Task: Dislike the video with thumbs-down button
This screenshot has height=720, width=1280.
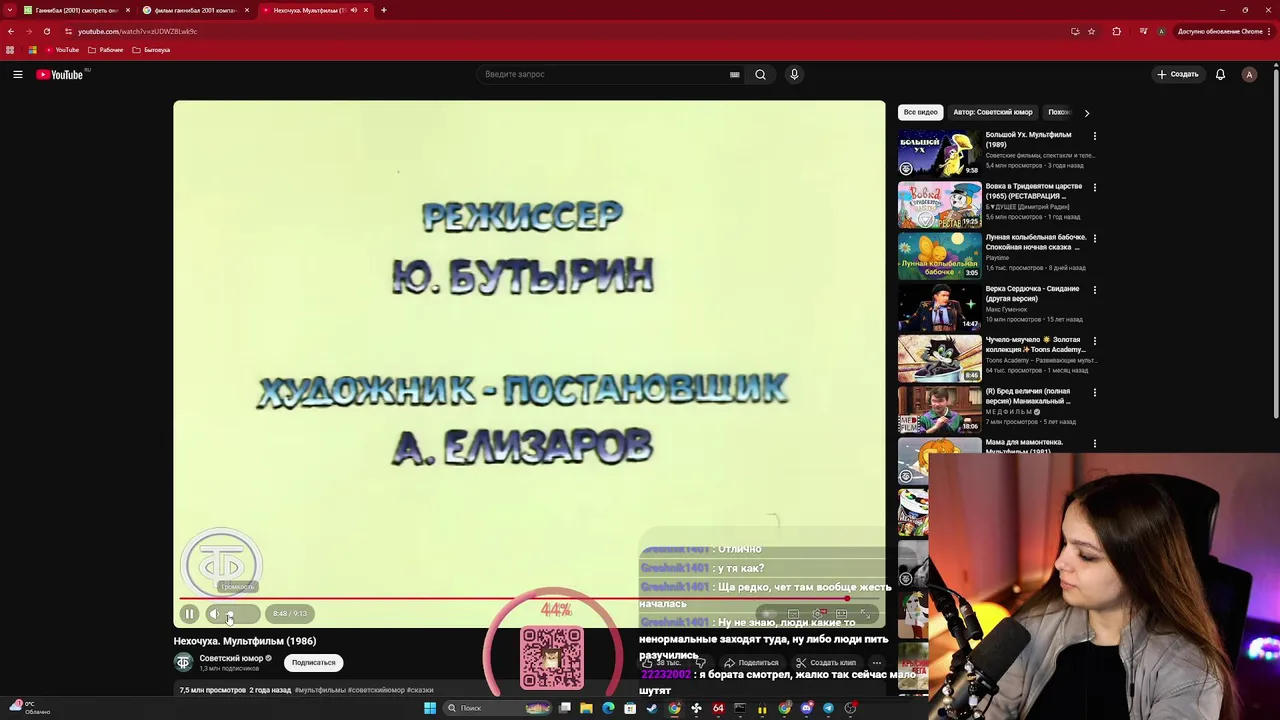Action: pos(700,662)
